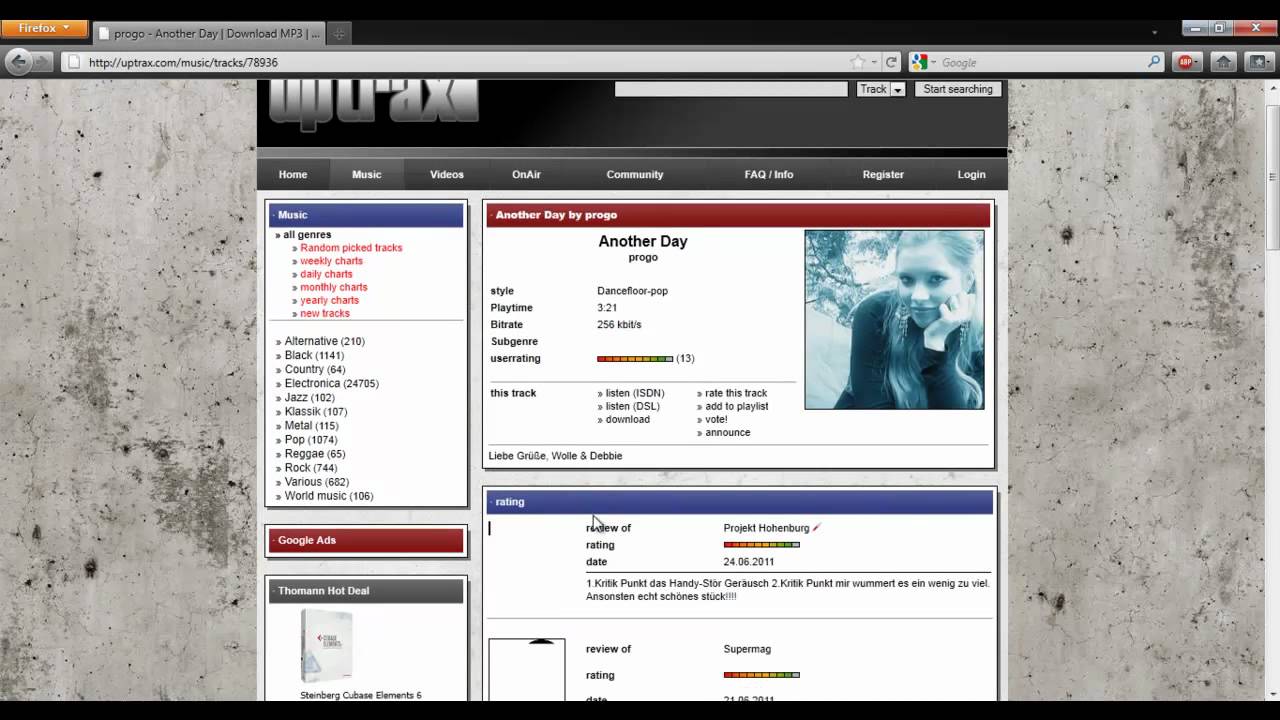Viewport: 1280px width, 720px height.
Task: Click the site search text field
Action: [x=731, y=89]
